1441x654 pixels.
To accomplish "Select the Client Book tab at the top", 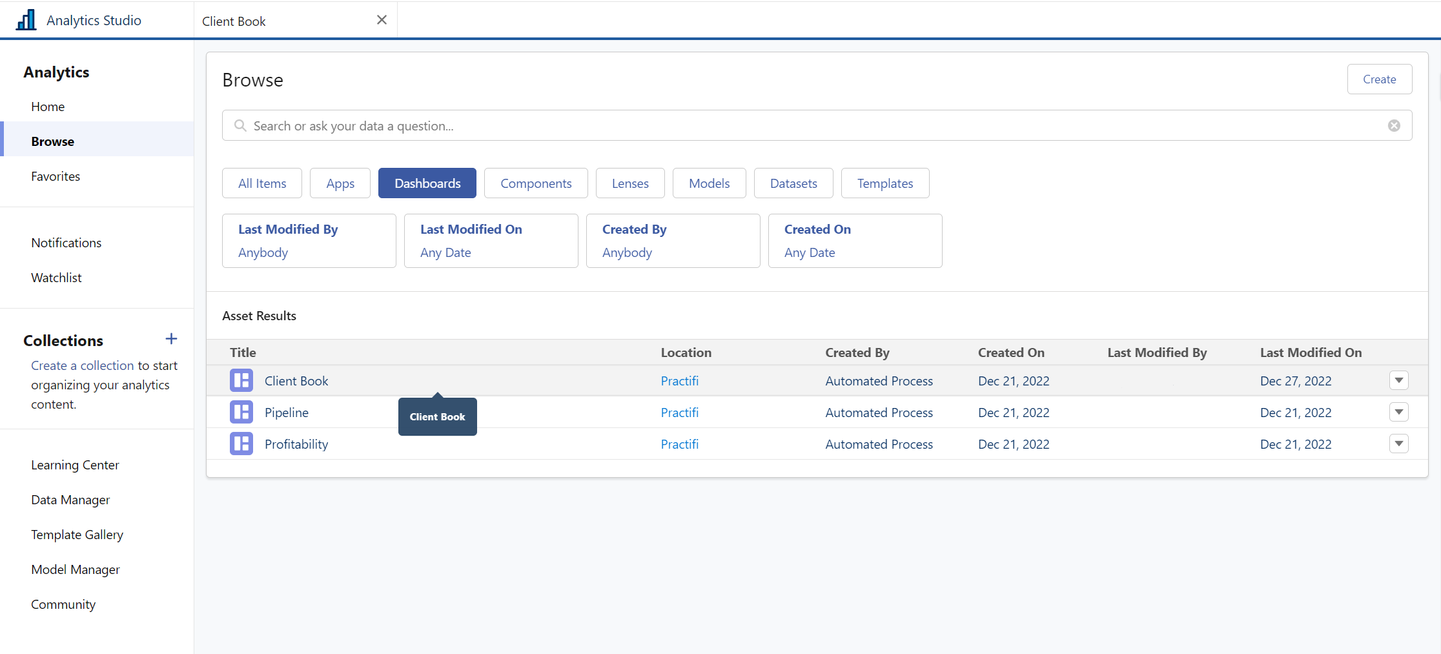I will coord(295,20).
